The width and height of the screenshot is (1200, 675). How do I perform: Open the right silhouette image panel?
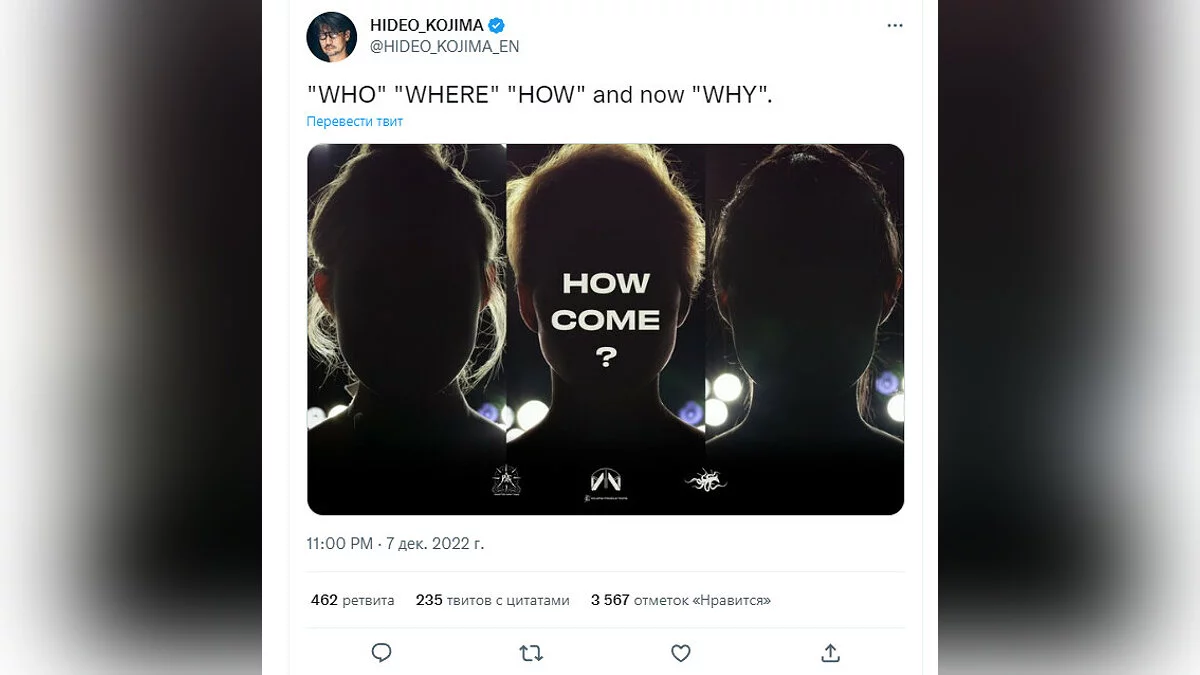tap(804, 300)
